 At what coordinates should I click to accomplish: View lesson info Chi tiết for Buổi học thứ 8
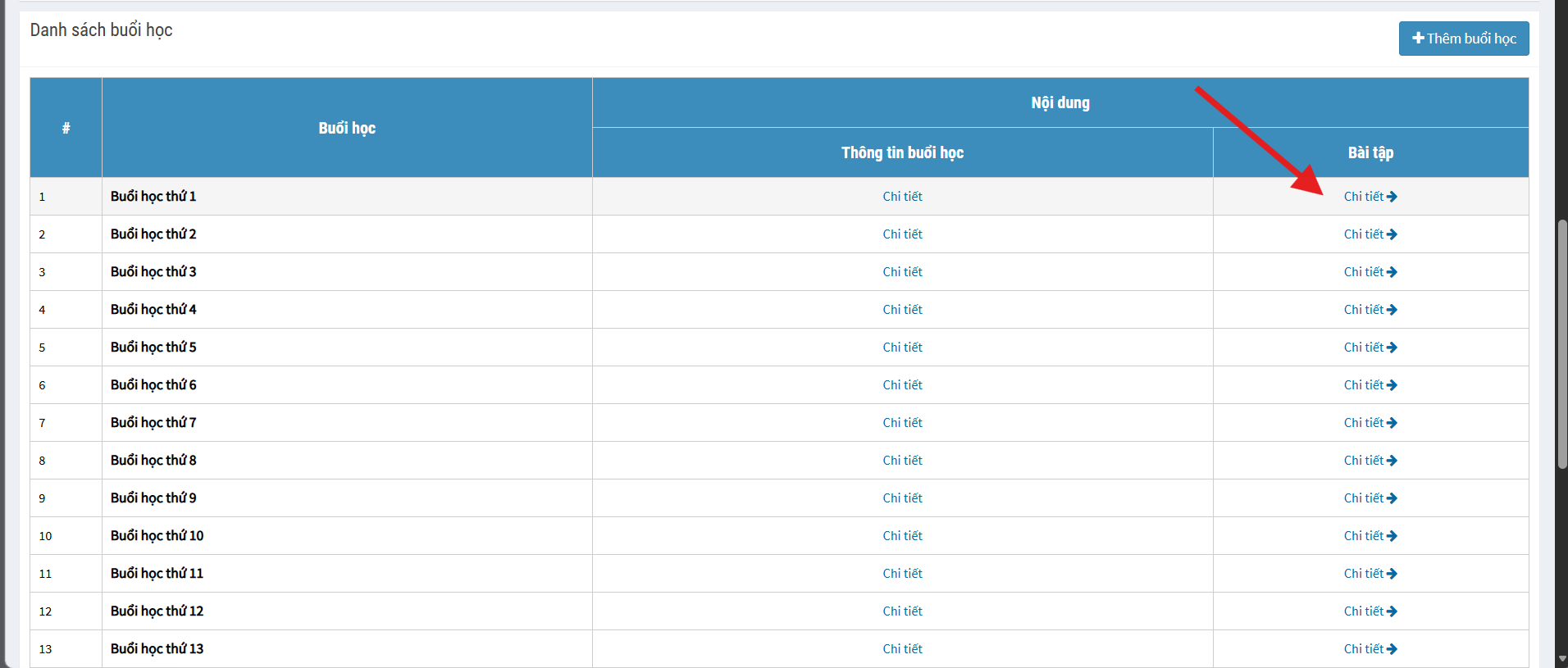coord(902,461)
